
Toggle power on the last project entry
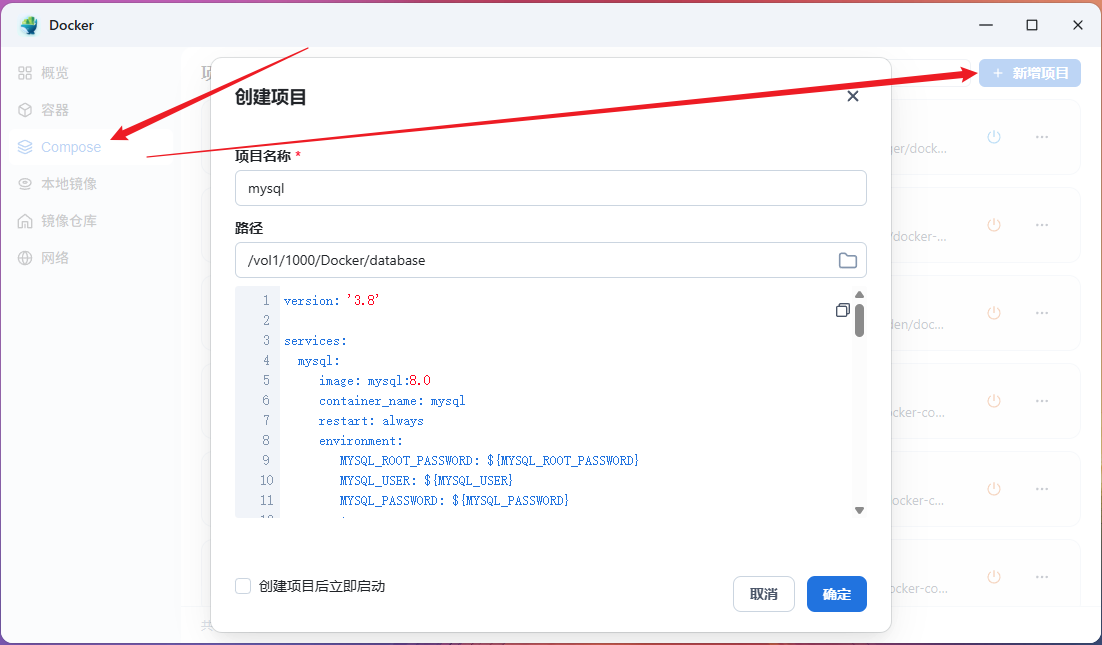(x=993, y=576)
